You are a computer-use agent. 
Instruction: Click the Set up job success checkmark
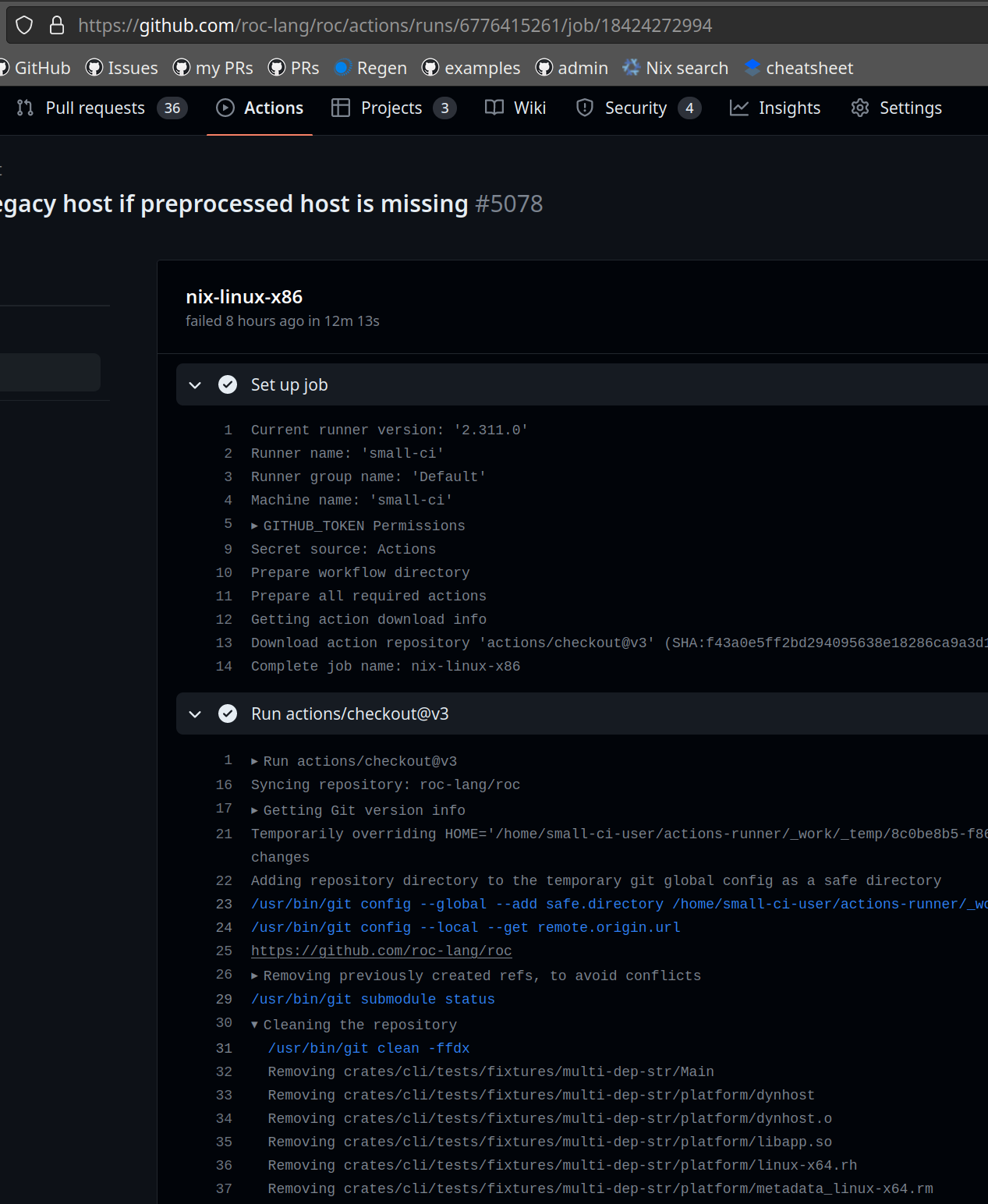(x=228, y=384)
